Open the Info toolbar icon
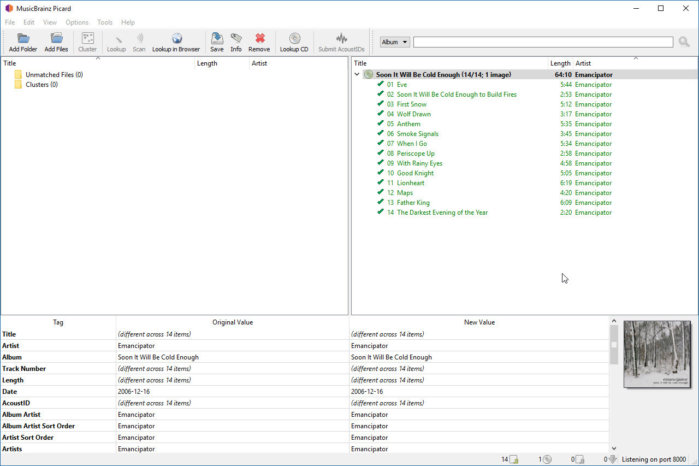This screenshot has height=466, width=699. coord(236,39)
